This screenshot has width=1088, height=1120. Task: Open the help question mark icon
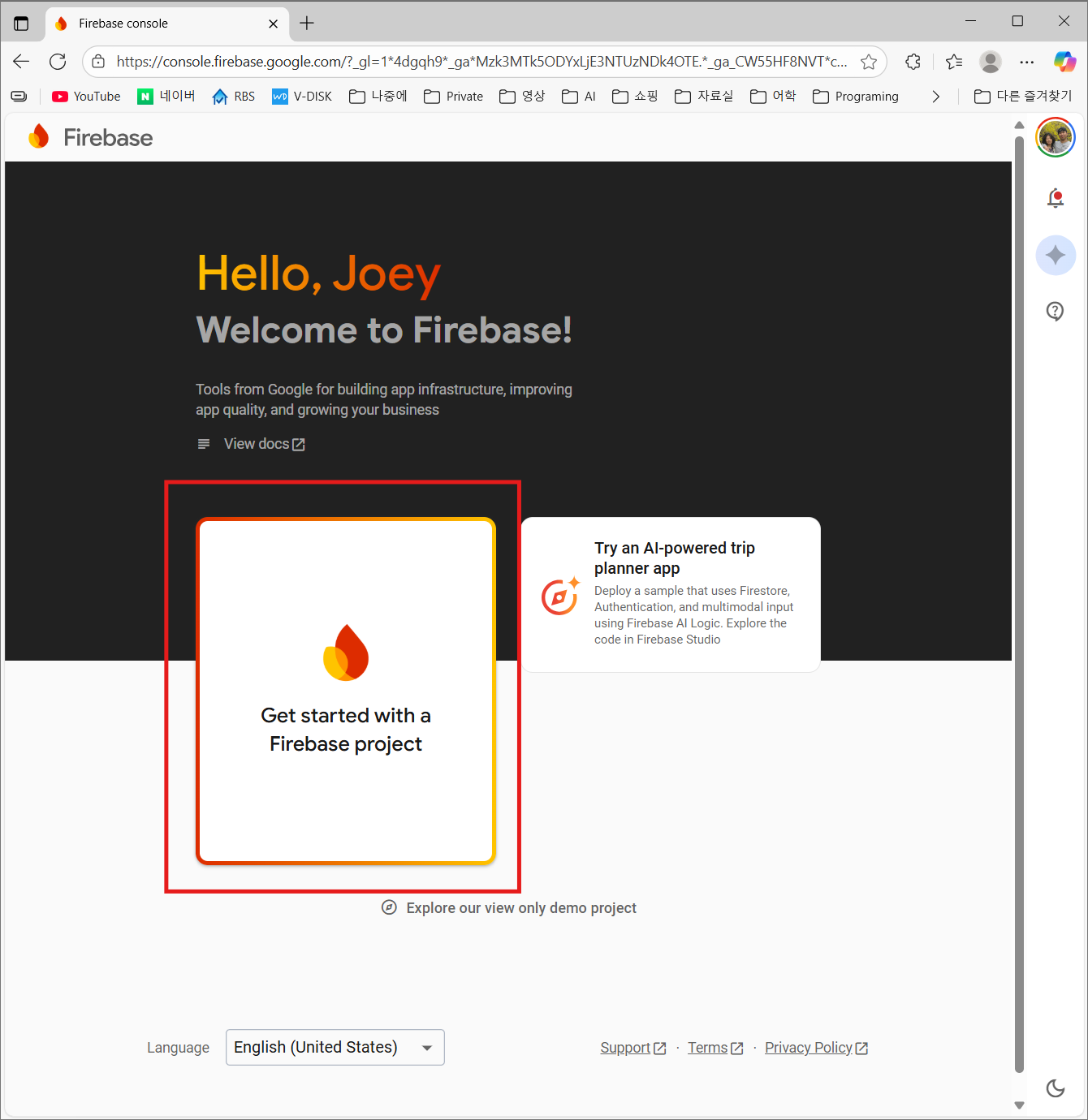[1055, 311]
